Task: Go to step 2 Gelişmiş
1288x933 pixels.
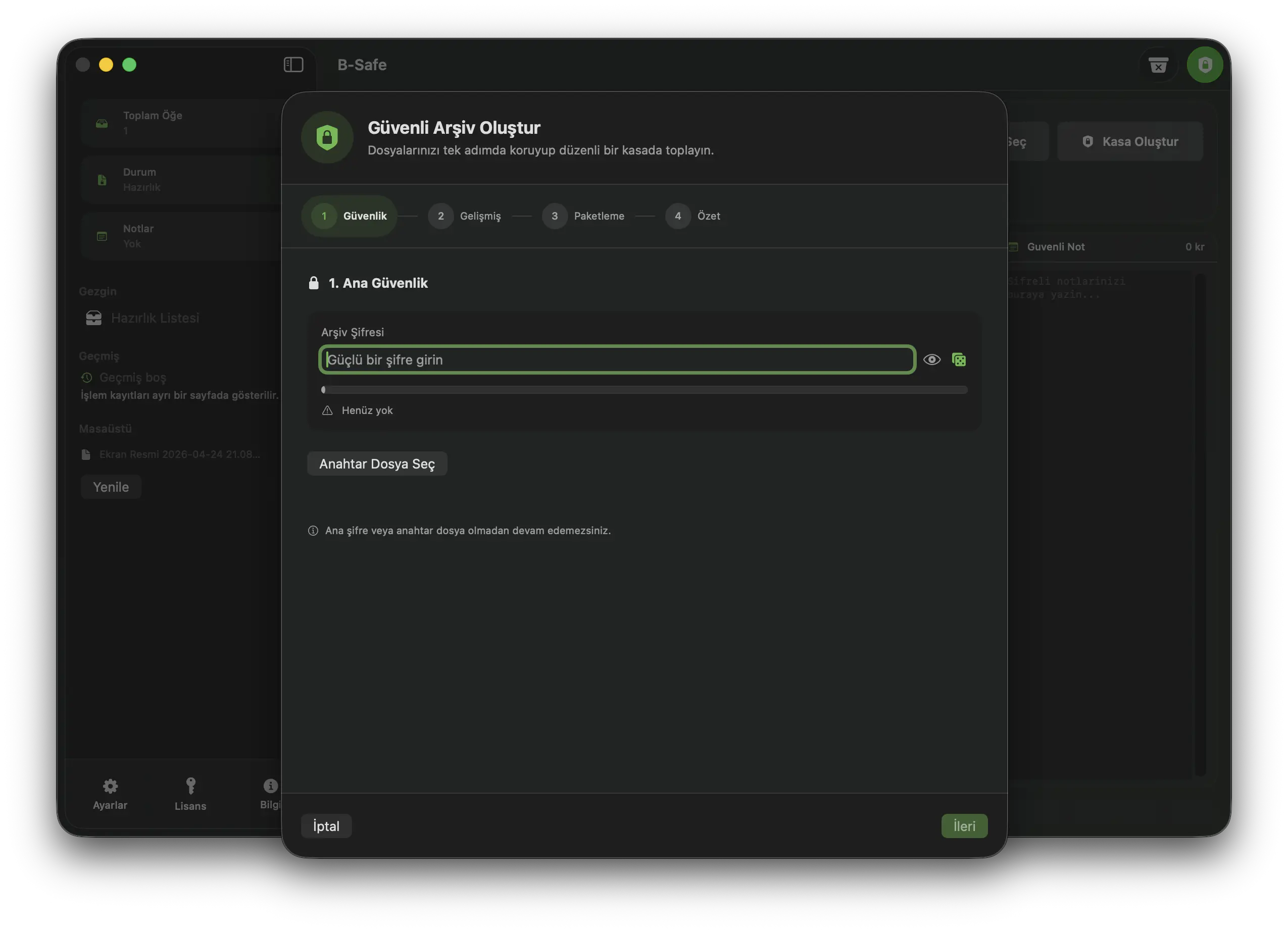Action: (x=464, y=216)
